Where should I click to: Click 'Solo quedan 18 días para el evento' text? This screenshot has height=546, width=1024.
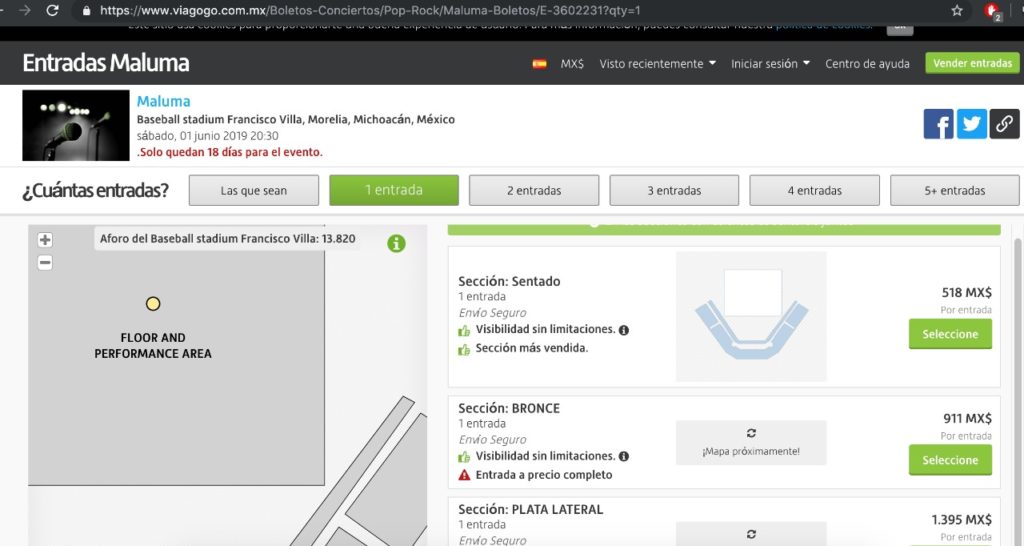pos(230,152)
